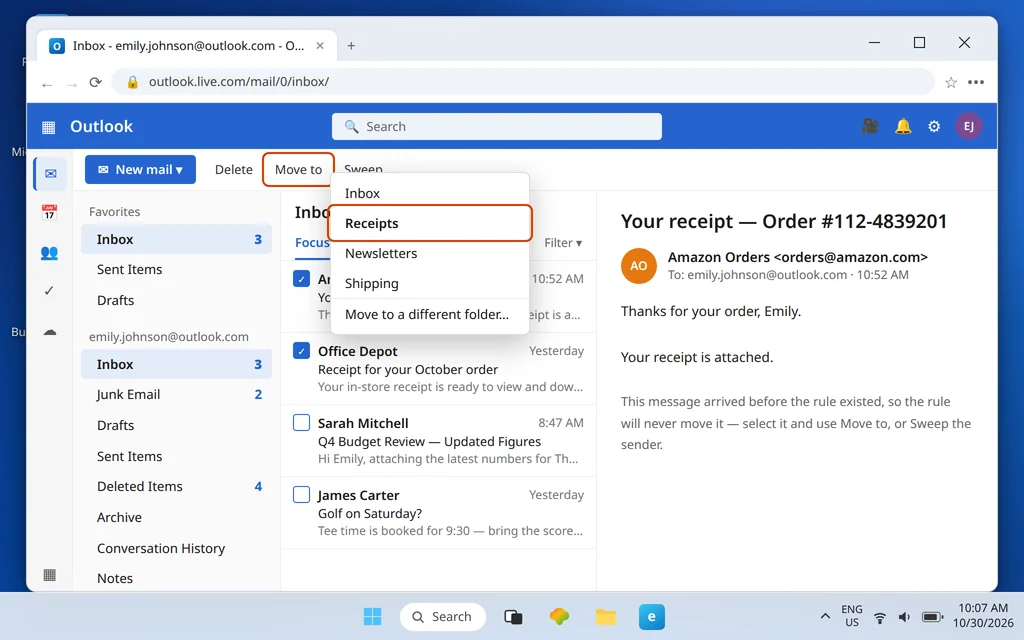
Task: Open the browser more options menu
Action: pyautogui.click(x=976, y=82)
